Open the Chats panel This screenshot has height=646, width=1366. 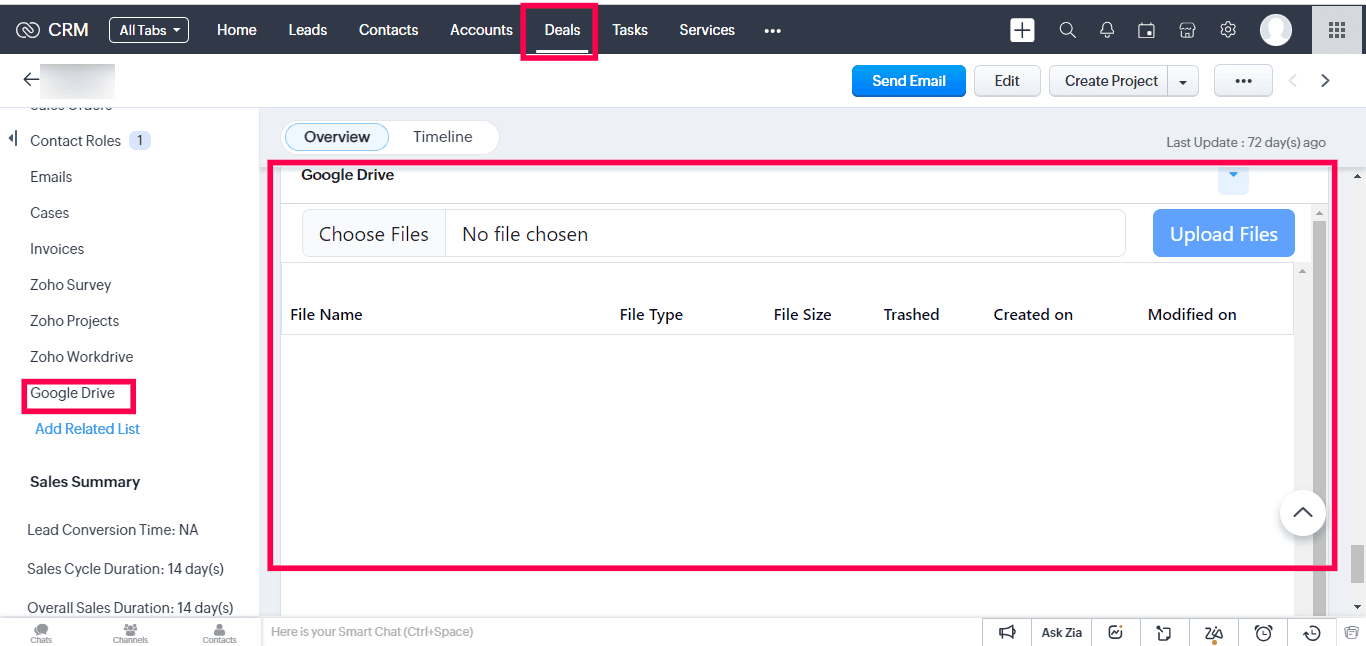41,633
